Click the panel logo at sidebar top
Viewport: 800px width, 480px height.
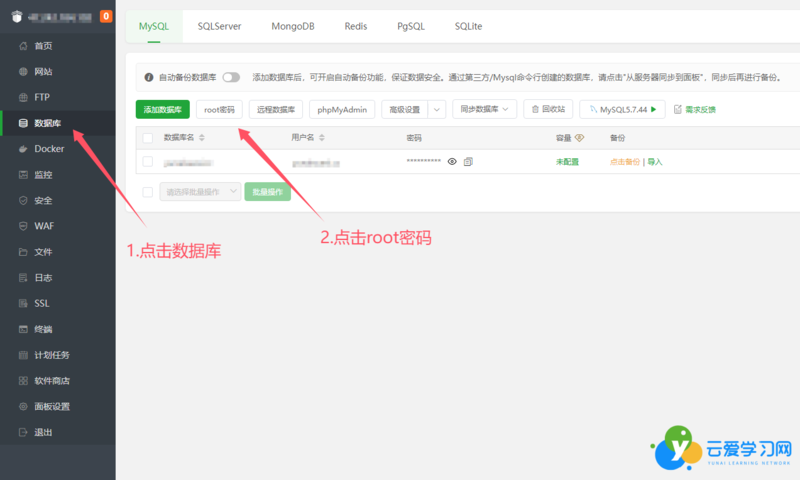tap(17, 17)
